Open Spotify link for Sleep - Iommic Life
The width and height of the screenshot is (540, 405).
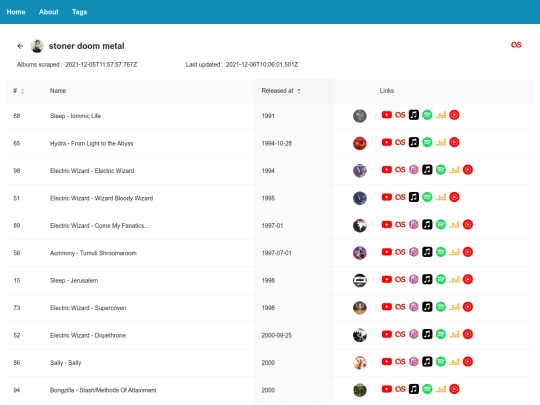[427, 115]
